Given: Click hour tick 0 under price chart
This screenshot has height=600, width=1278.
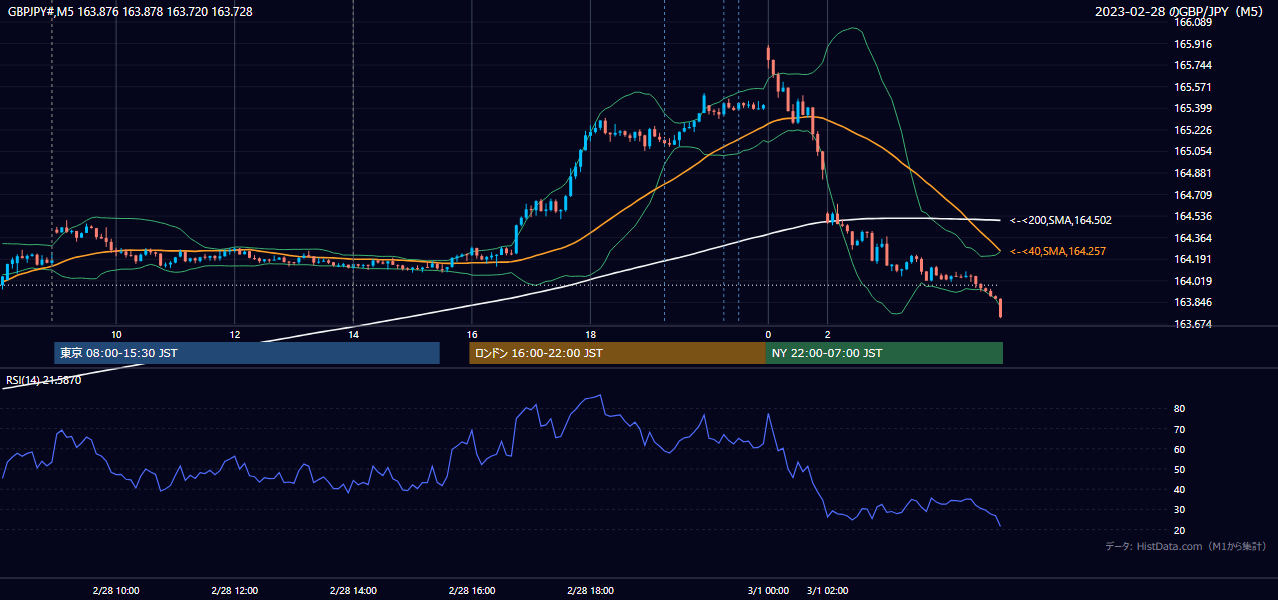Looking at the screenshot, I should pos(768,334).
